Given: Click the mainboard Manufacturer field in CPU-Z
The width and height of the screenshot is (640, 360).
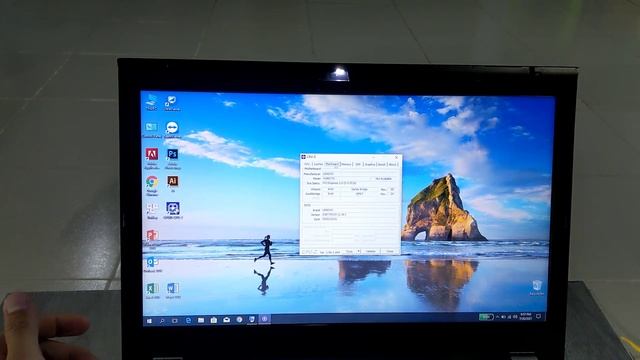Looking at the screenshot, I should [x=360, y=174].
